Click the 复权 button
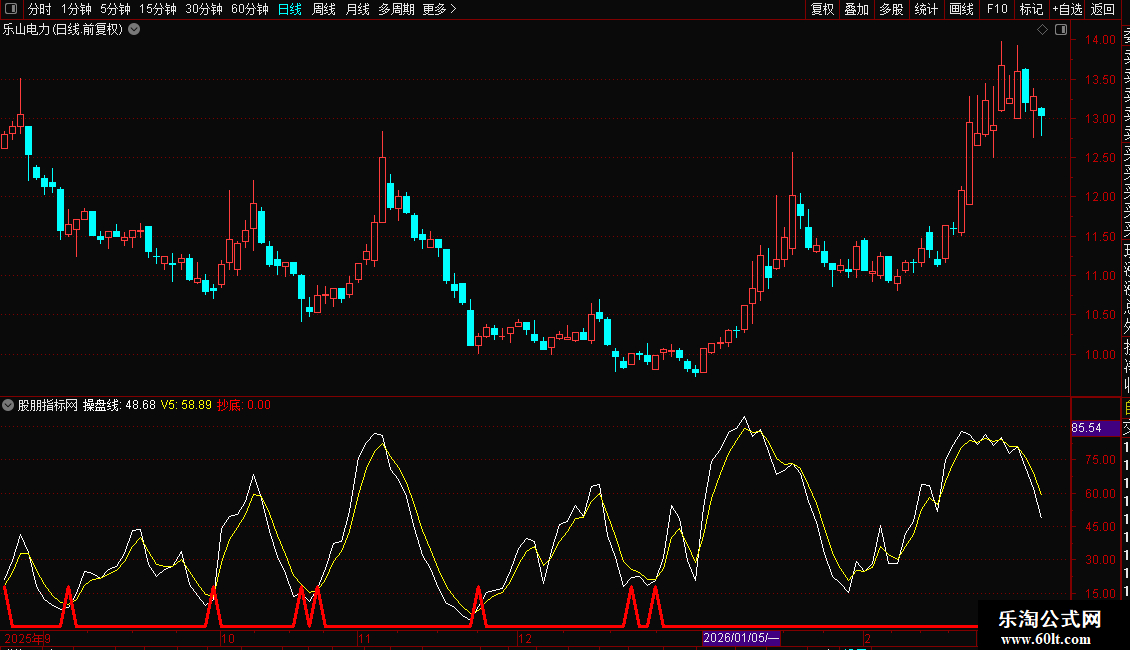Viewport: 1130px width, 650px height. (822, 9)
